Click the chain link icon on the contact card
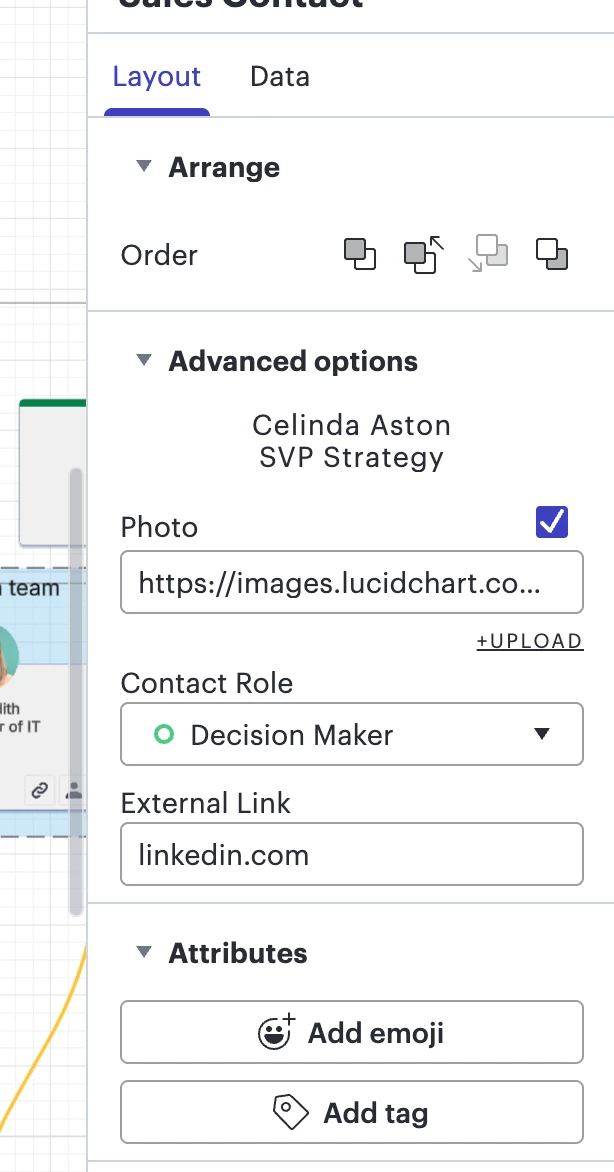 (x=39, y=790)
